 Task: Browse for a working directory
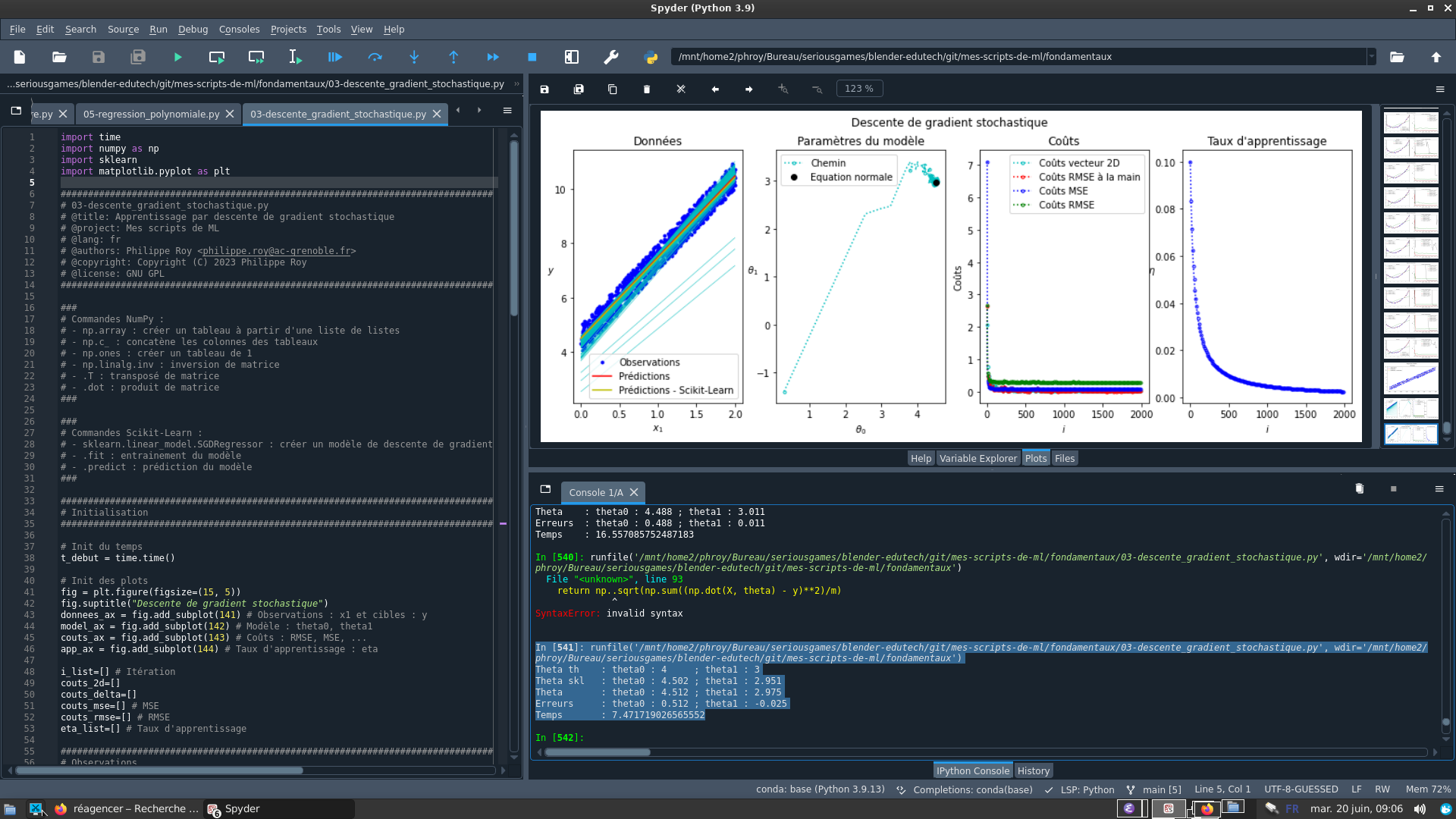point(1397,57)
